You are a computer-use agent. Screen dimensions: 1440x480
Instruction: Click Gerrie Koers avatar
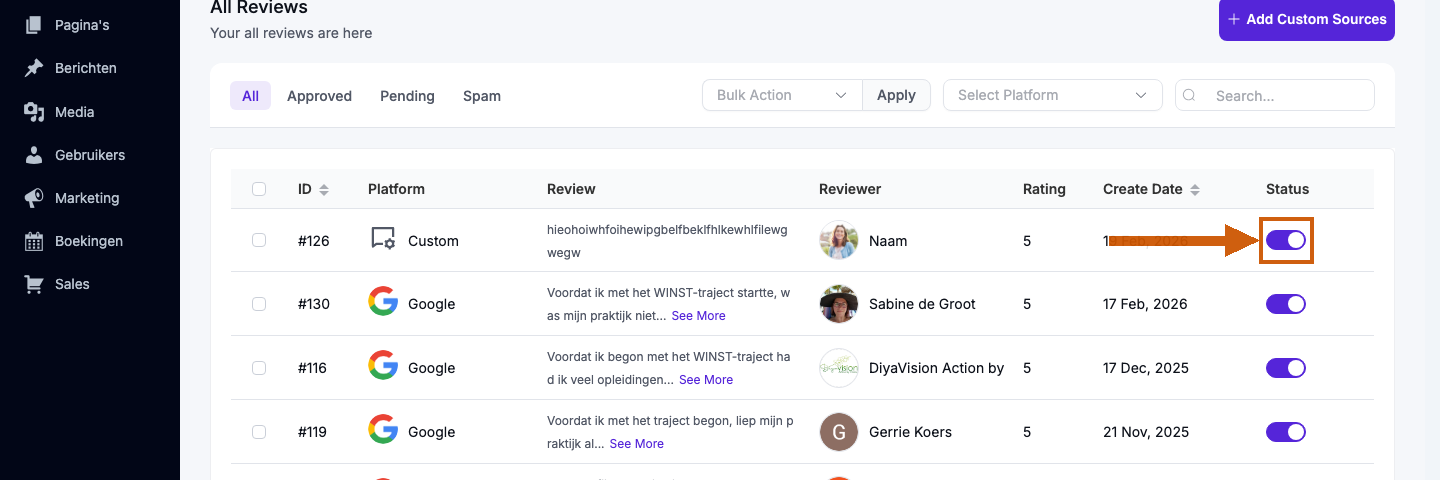838,431
